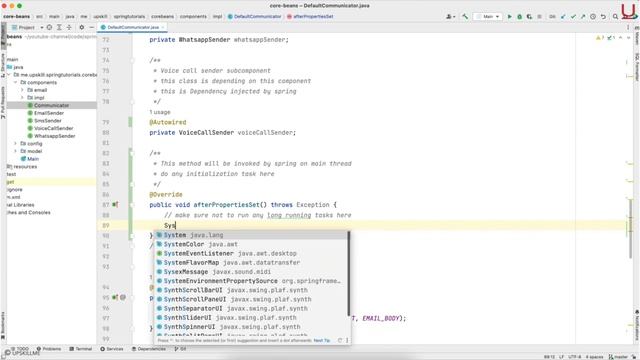The width and height of the screenshot is (640, 360).
Task: Commit changes with green checkmark icon
Action: [x=573, y=17]
